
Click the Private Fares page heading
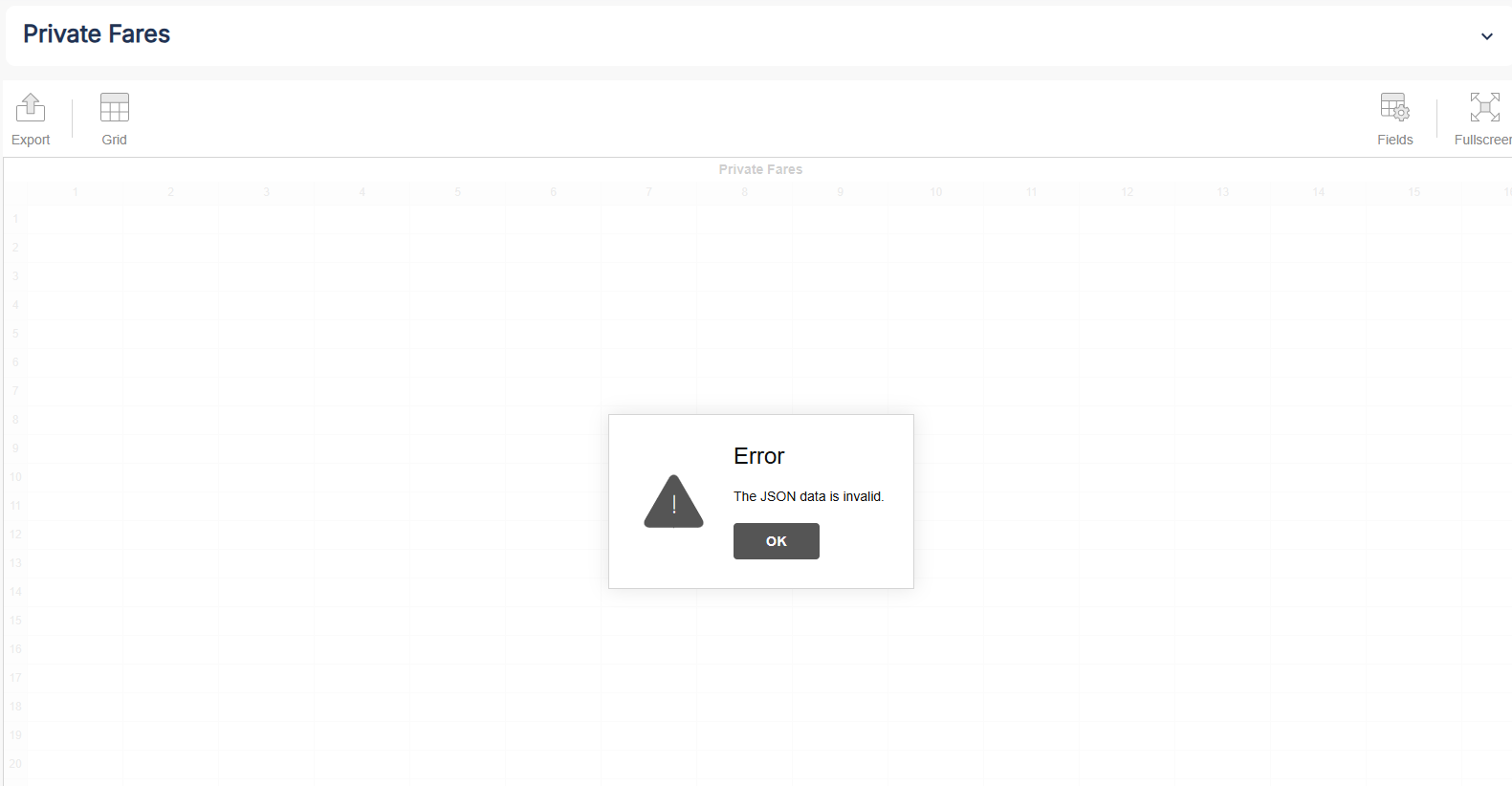coord(97,34)
